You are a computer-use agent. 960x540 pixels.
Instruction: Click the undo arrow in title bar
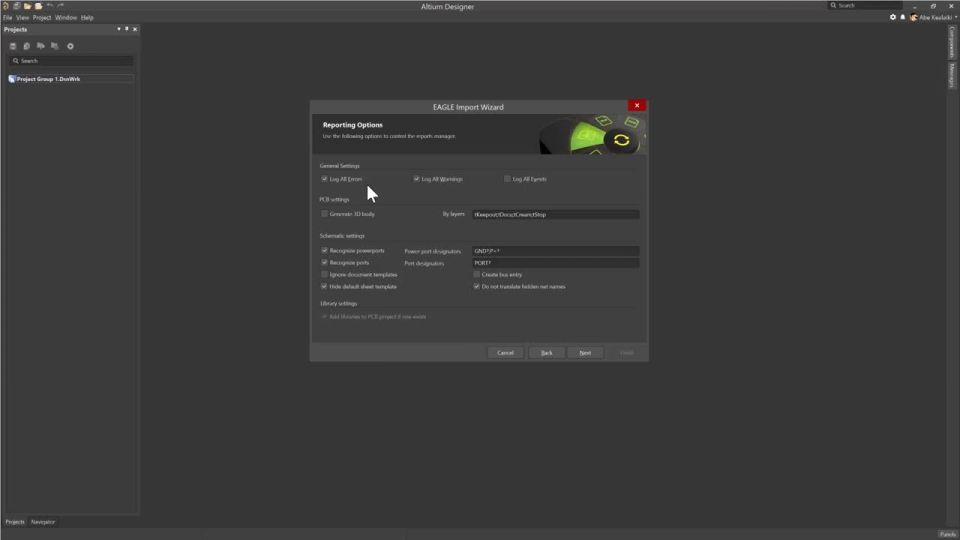coord(50,6)
